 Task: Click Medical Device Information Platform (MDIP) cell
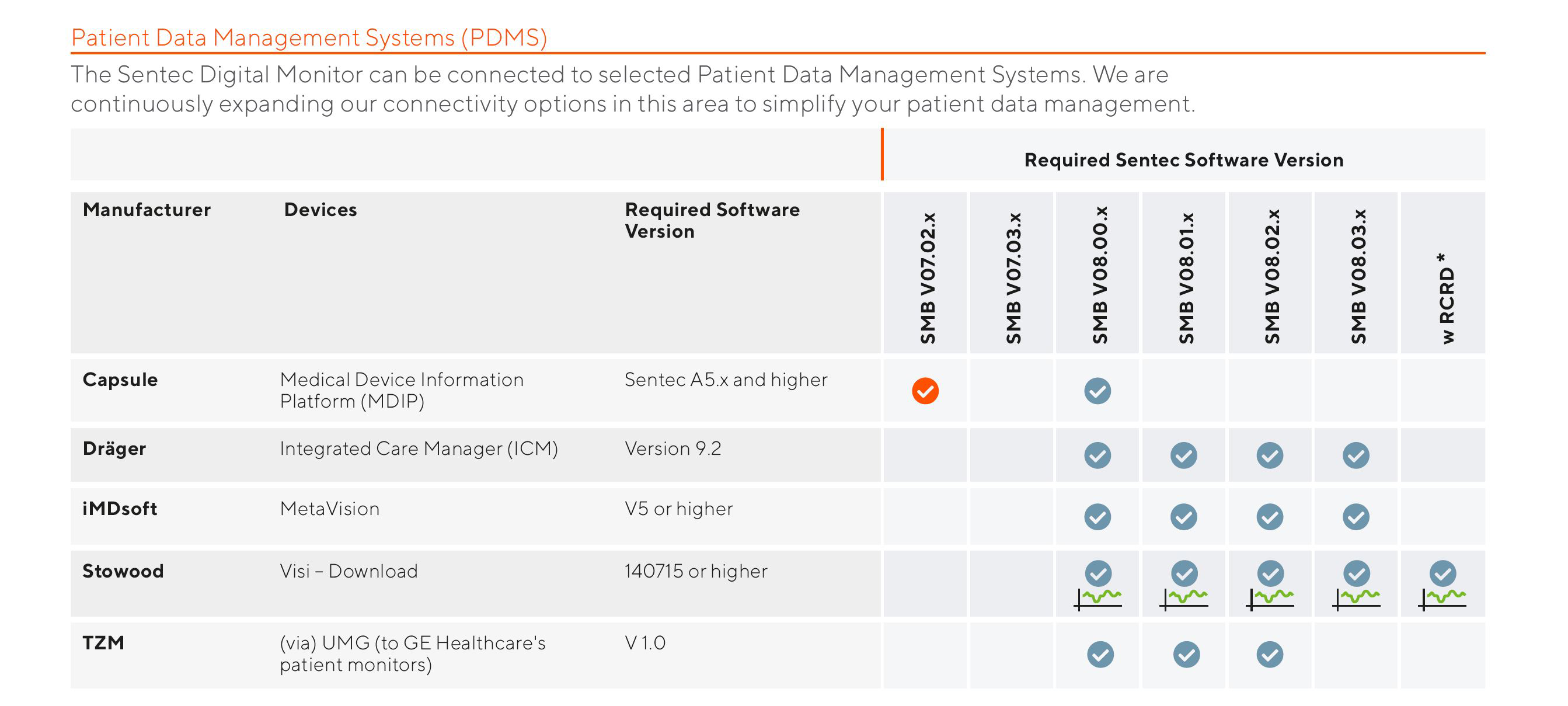[x=402, y=391]
